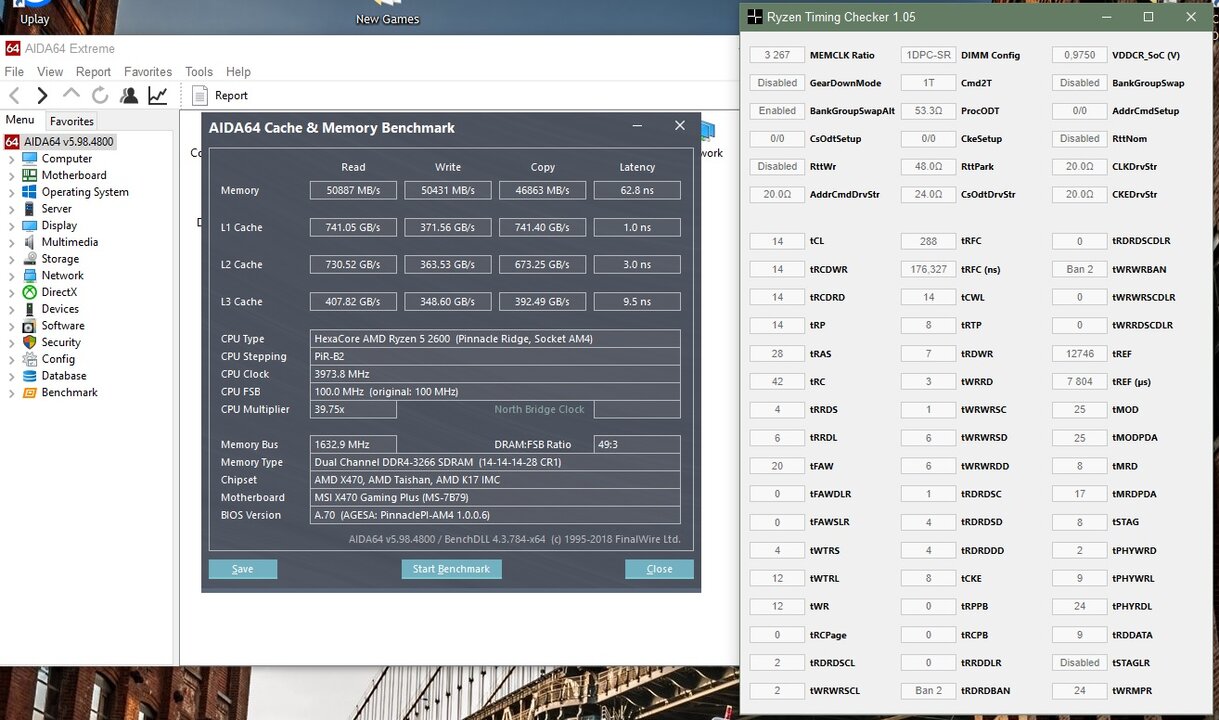The image size is (1219, 720).
Task: Click the Memory Latency value 62.8 ns
Action: [x=637, y=190]
